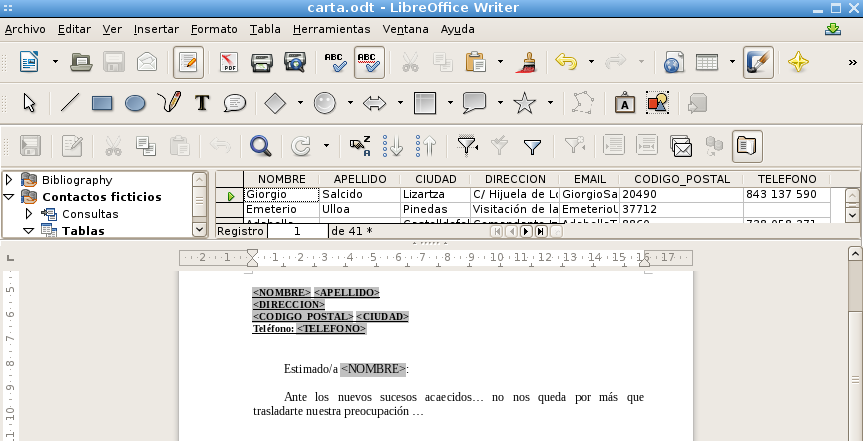
Task: Click the Clone Formatting paintbrush icon
Action: 525,62
